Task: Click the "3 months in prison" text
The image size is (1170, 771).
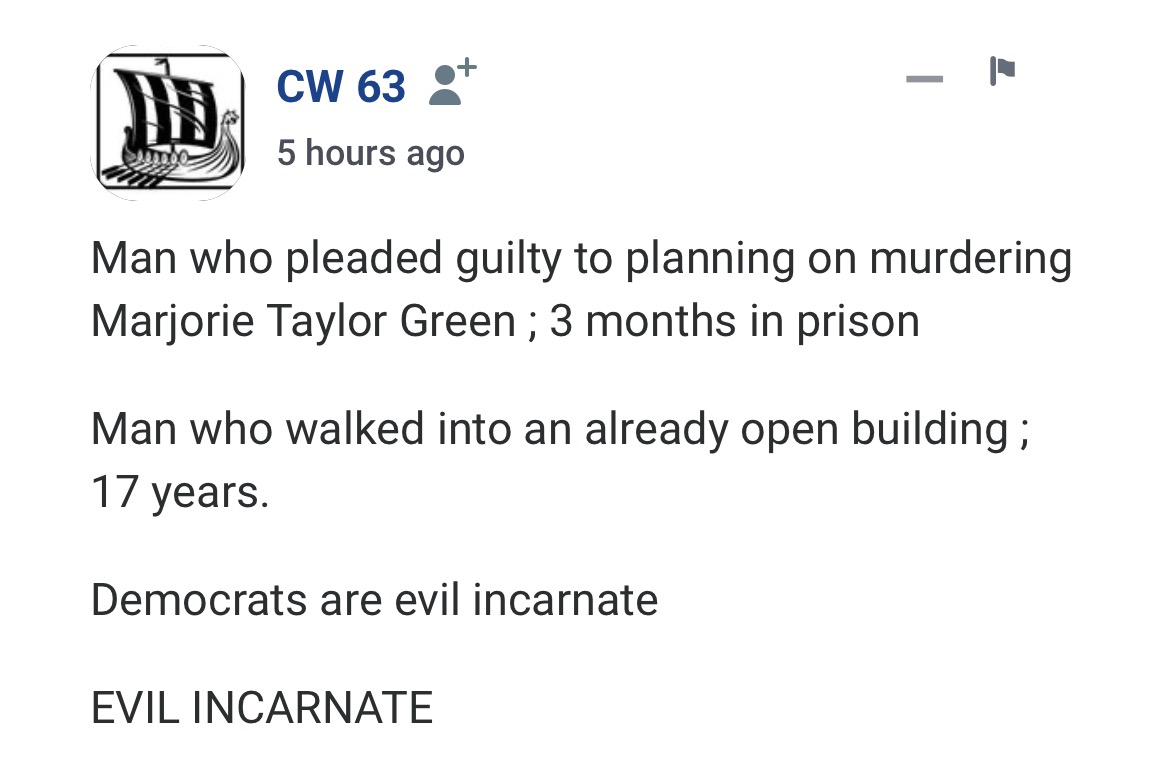Action: [734, 322]
